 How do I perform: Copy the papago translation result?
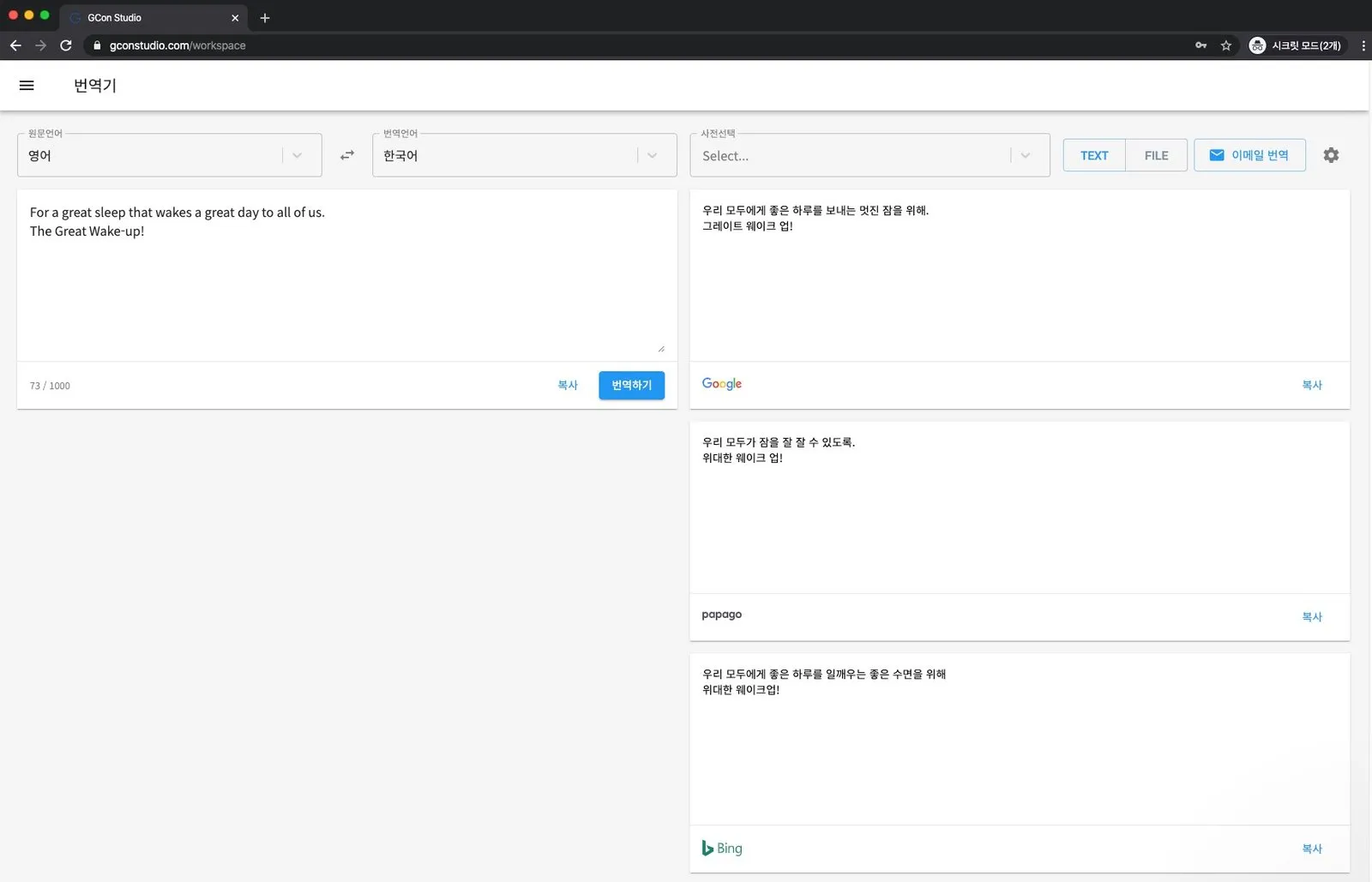tap(1312, 616)
